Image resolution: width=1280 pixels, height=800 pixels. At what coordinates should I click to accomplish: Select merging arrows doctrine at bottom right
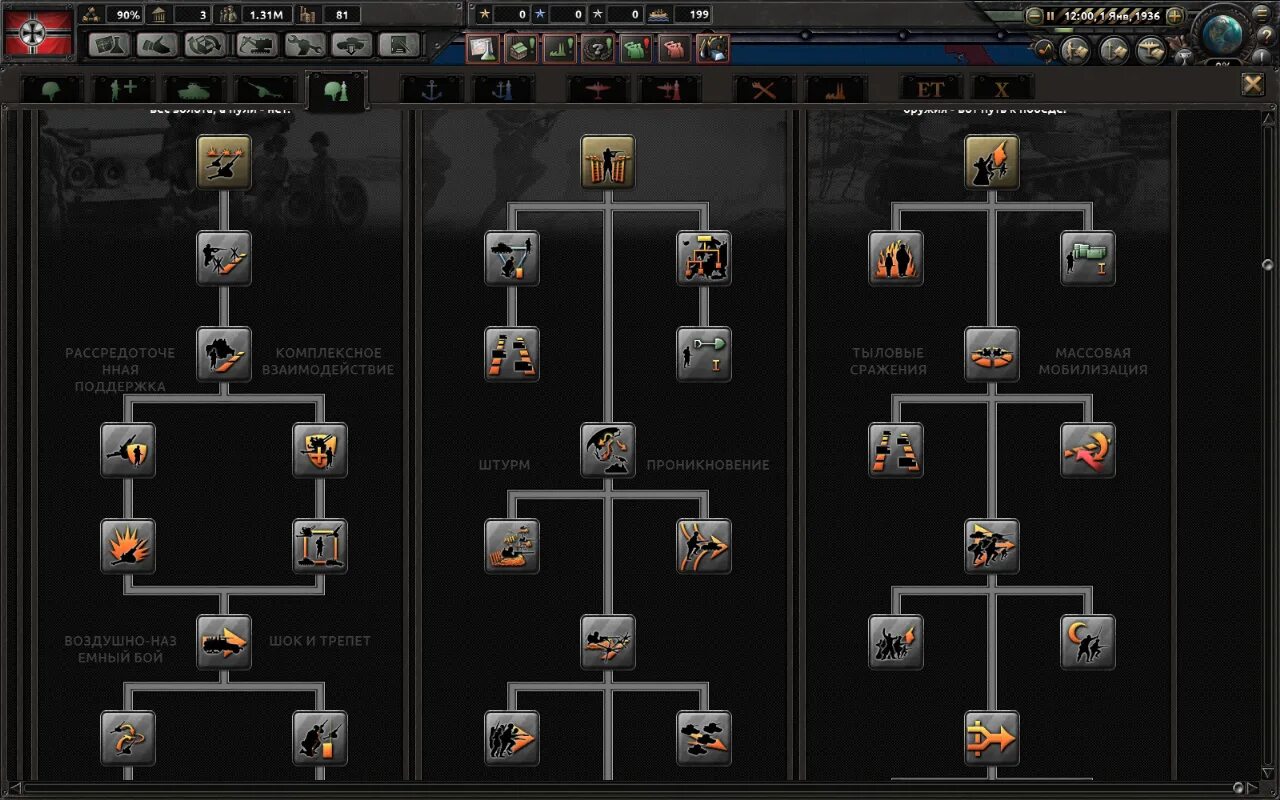click(992, 738)
